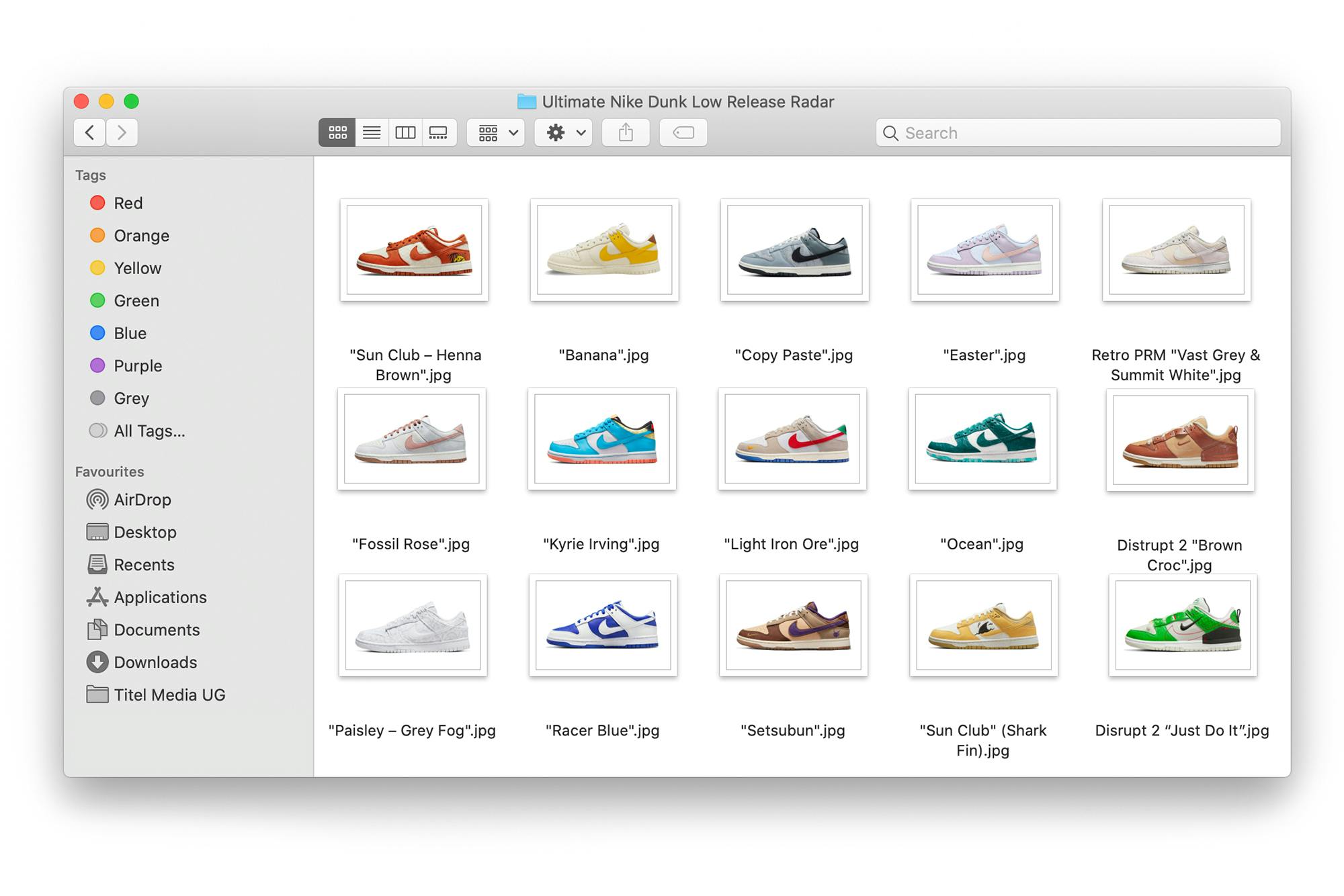Click the Edit Tags toolbar icon
The width and height of the screenshot is (1344, 896).
click(683, 133)
